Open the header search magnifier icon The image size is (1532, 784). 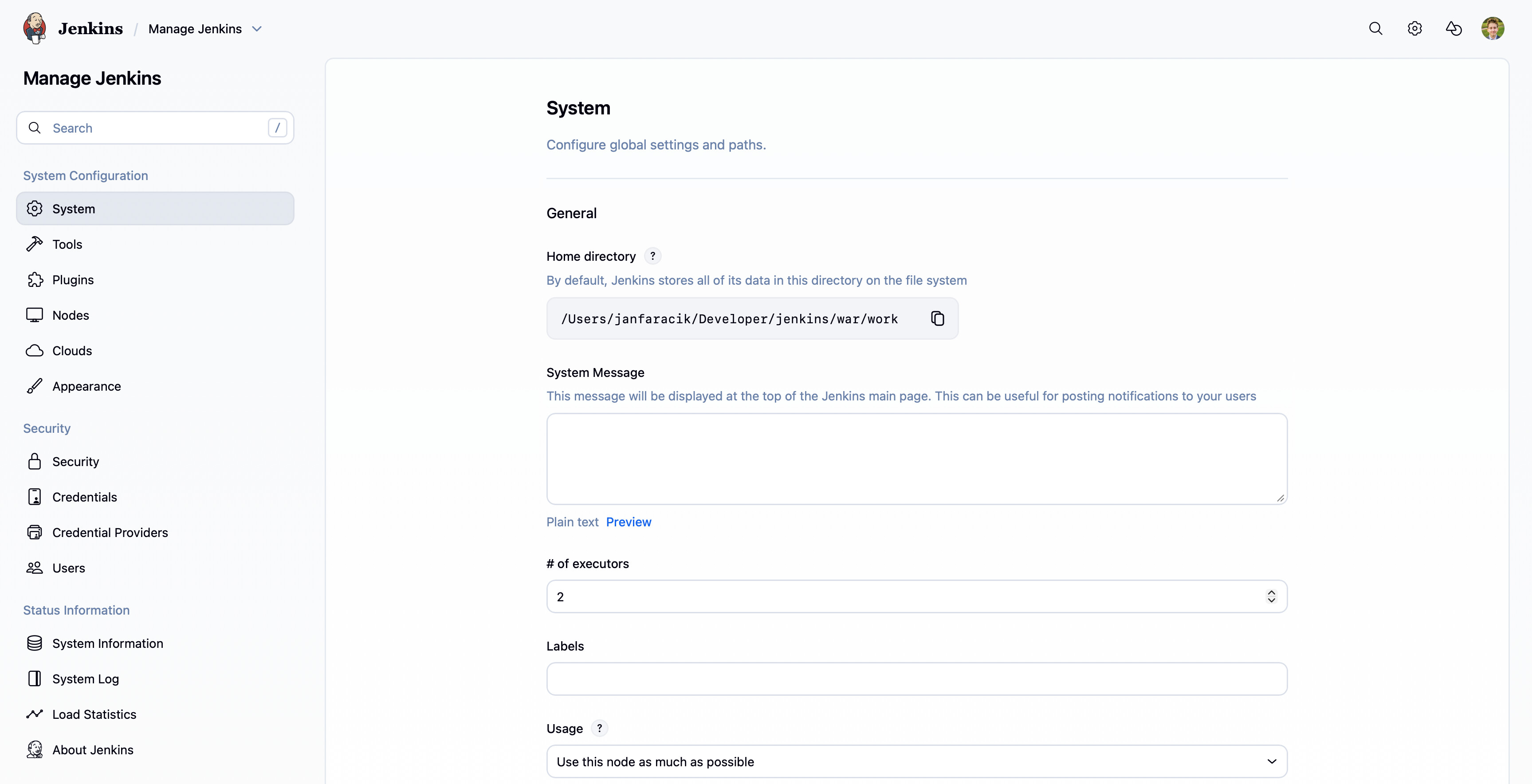pos(1375,28)
